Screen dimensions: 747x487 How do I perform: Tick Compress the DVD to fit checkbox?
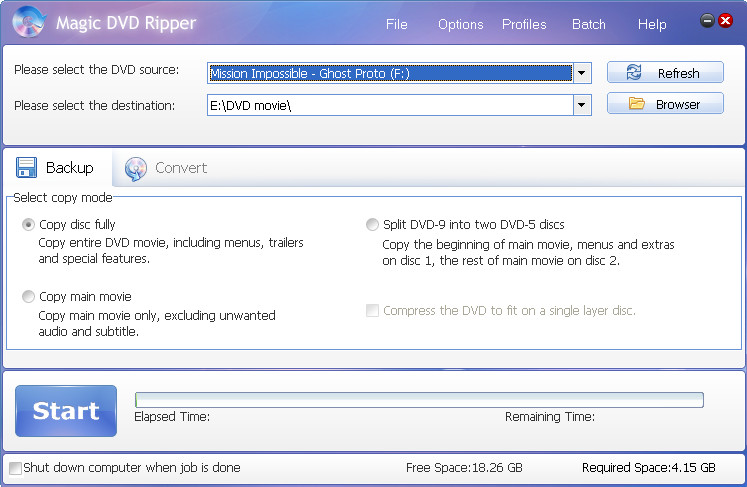point(372,311)
